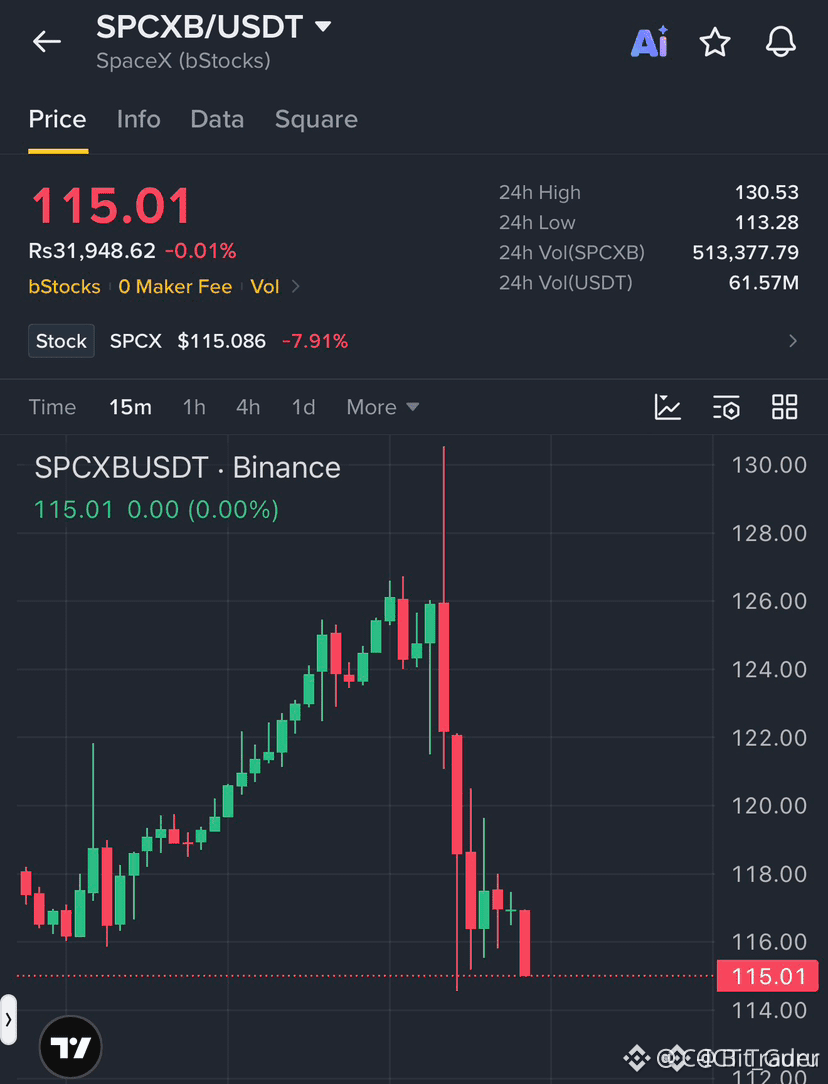The width and height of the screenshot is (828, 1084).
Task: Select the Time chart view
Action: (x=53, y=407)
